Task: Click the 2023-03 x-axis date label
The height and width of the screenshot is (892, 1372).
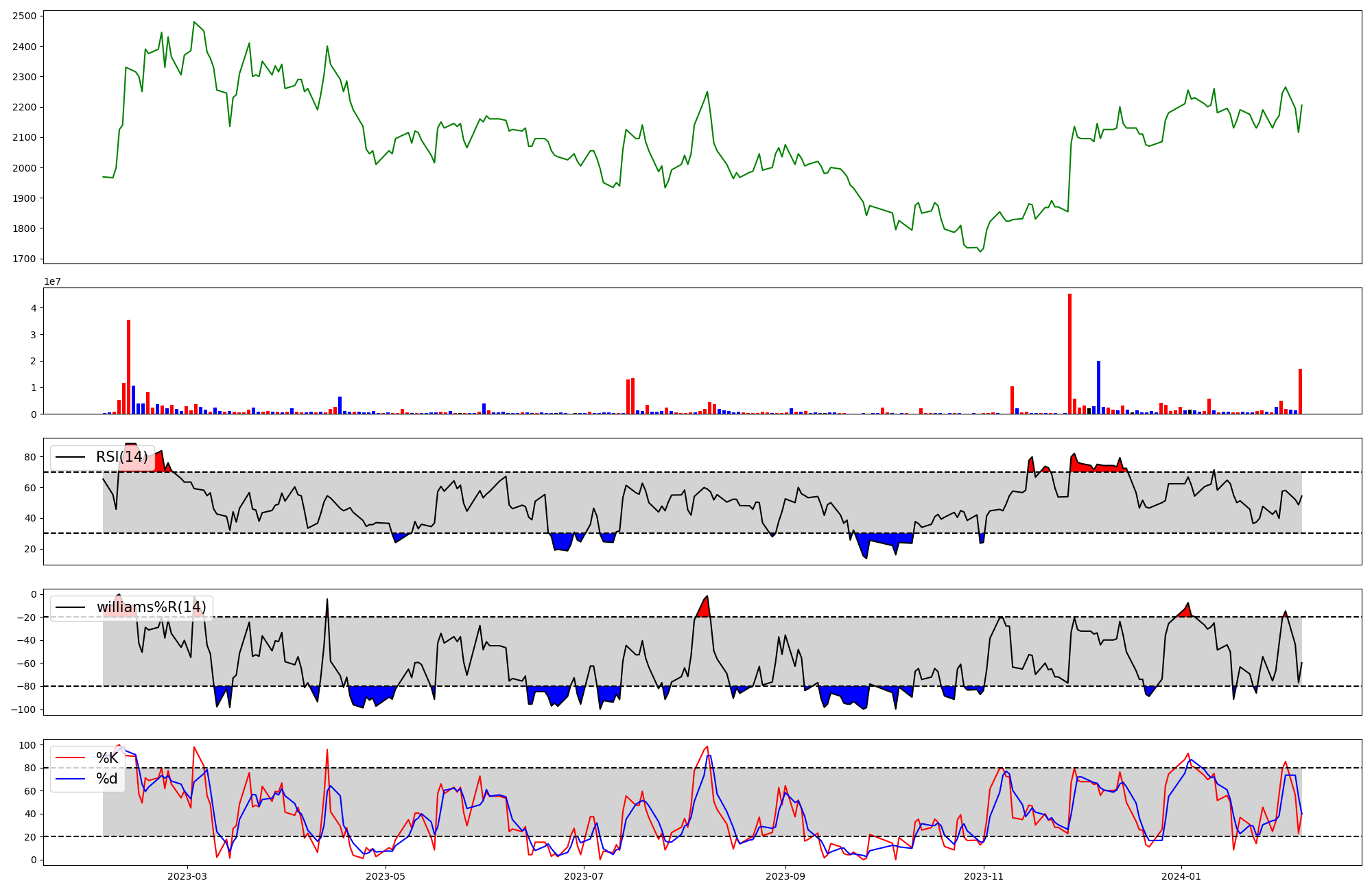Action: click(x=187, y=876)
